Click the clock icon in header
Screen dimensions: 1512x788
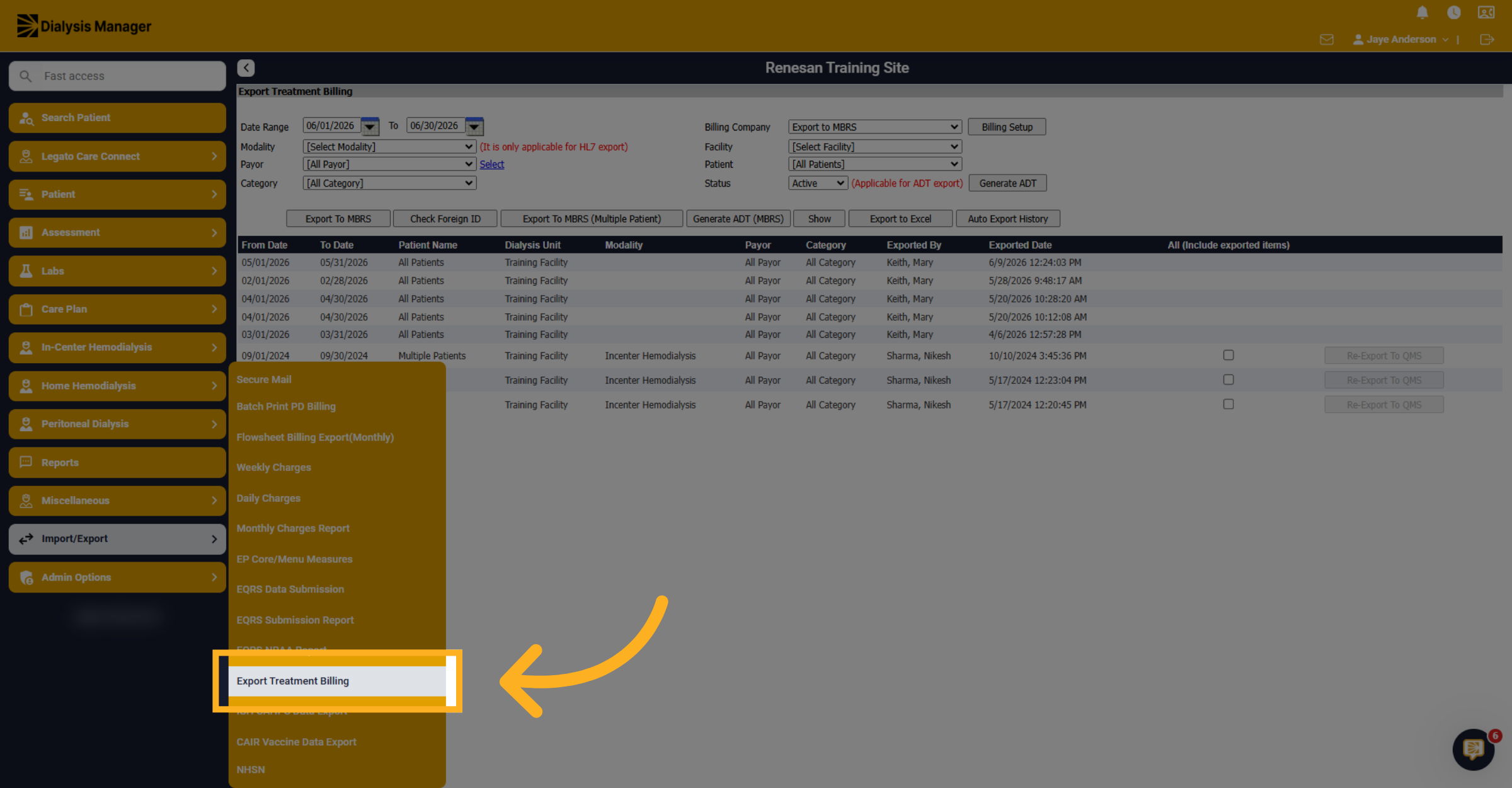[x=1454, y=13]
